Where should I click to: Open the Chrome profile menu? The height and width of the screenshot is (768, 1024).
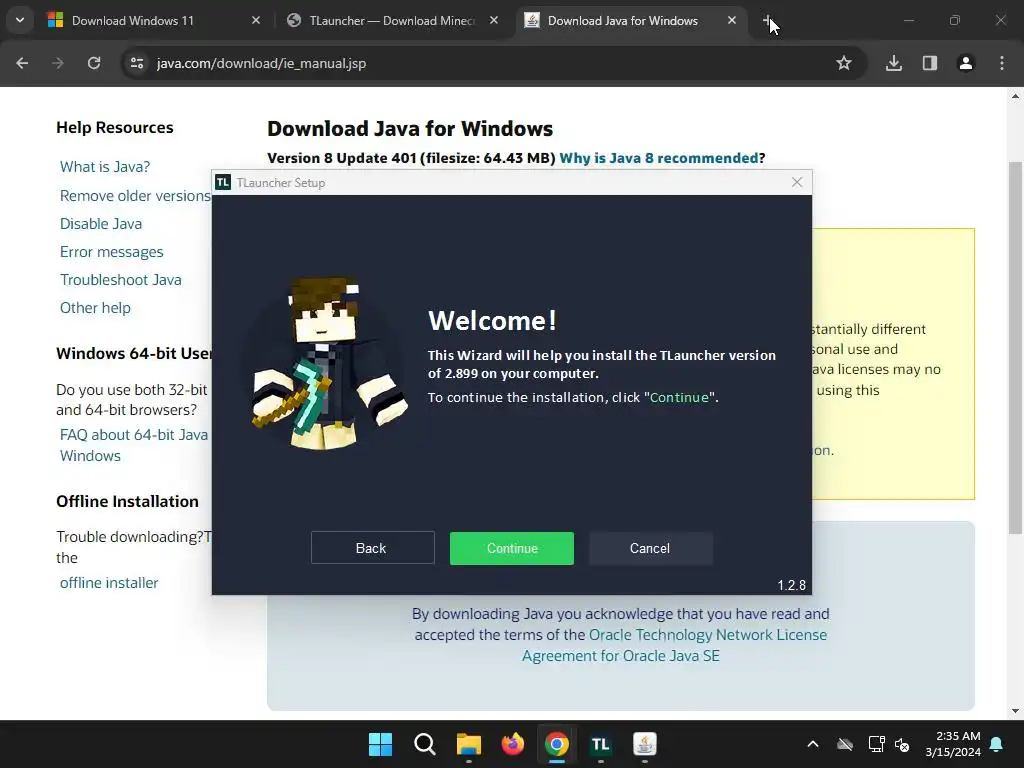[x=966, y=63]
